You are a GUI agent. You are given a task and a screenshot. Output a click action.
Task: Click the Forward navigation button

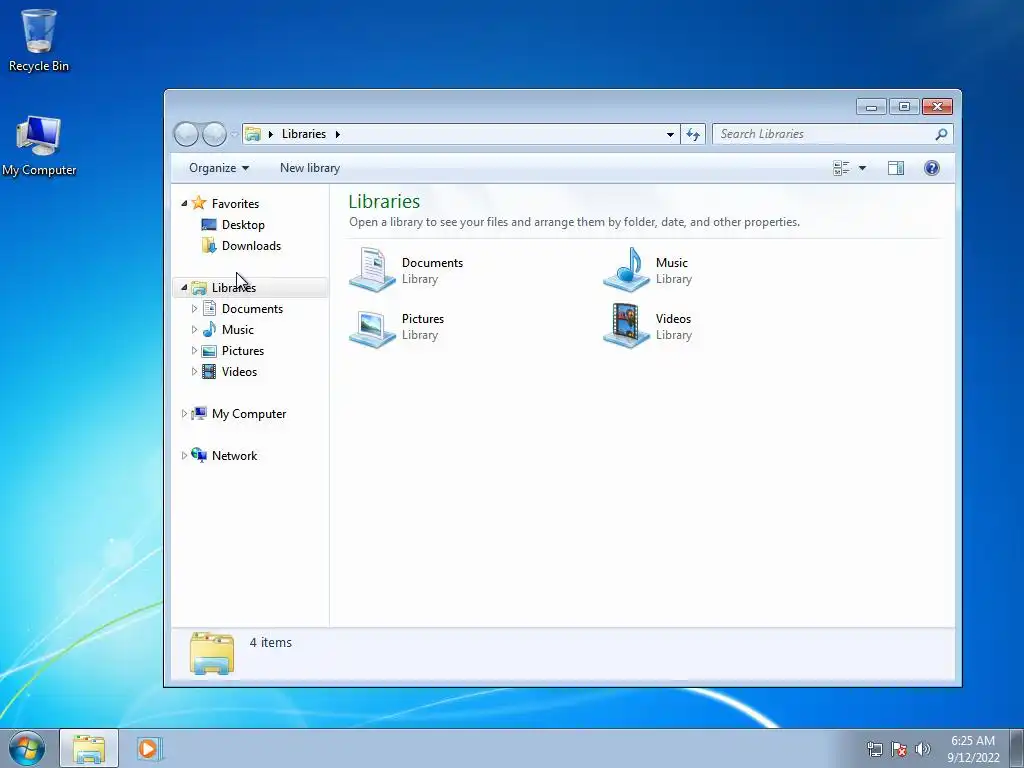(214, 134)
